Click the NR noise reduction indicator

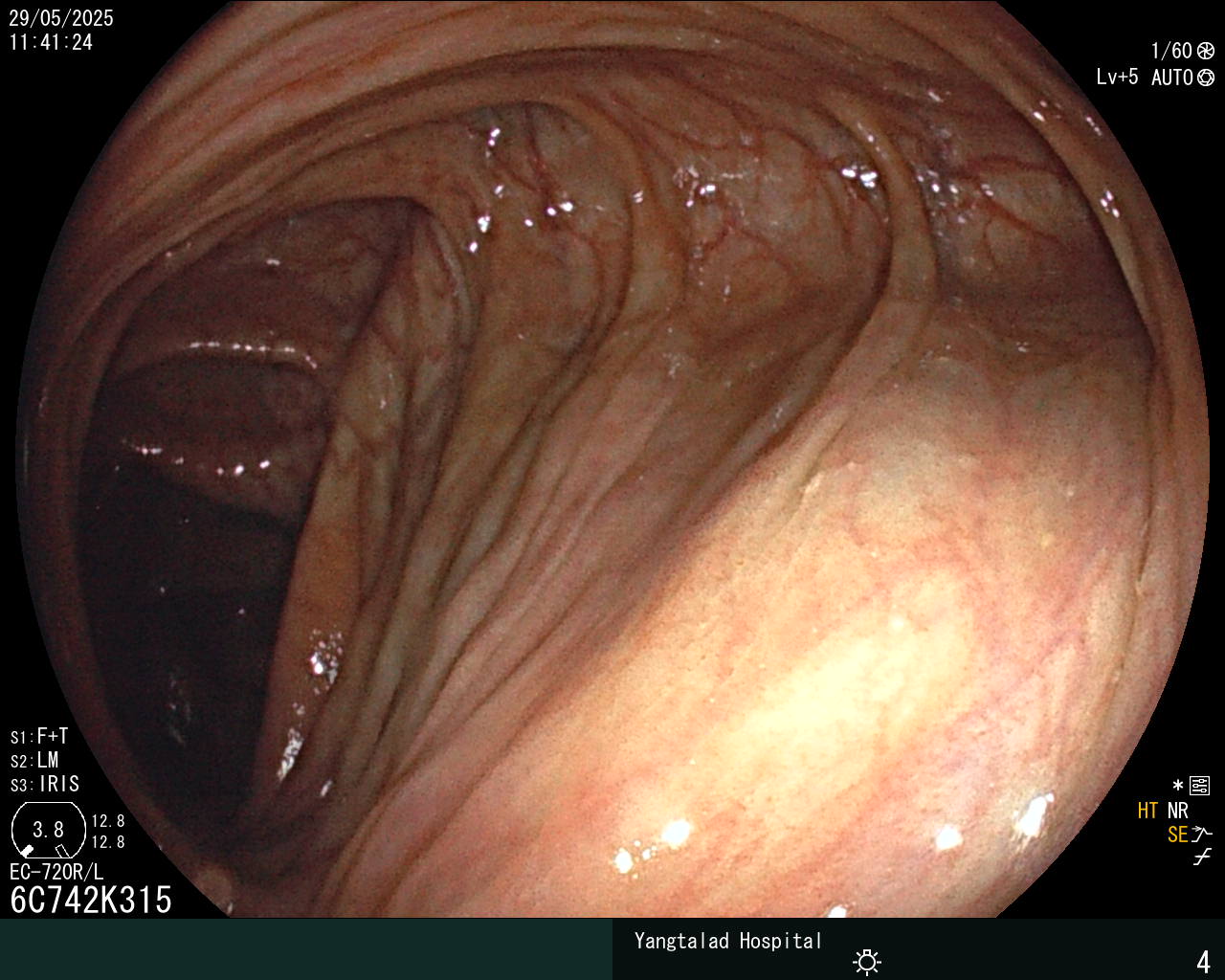[x=1177, y=811]
